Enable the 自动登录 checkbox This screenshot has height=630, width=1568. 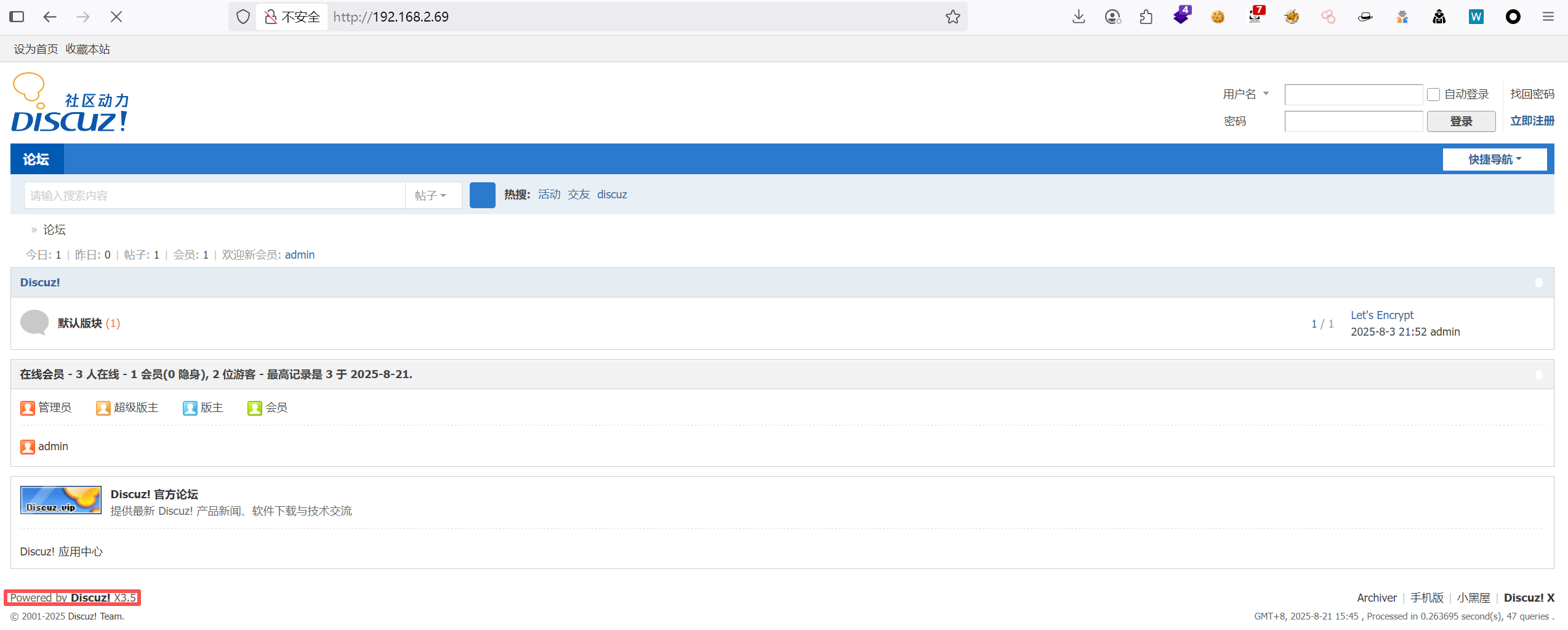[x=1433, y=94]
